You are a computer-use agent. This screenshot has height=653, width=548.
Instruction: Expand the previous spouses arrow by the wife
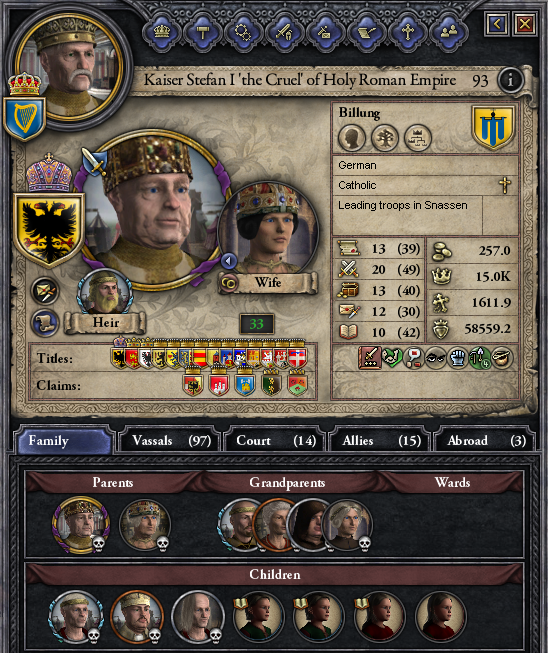(228, 261)
